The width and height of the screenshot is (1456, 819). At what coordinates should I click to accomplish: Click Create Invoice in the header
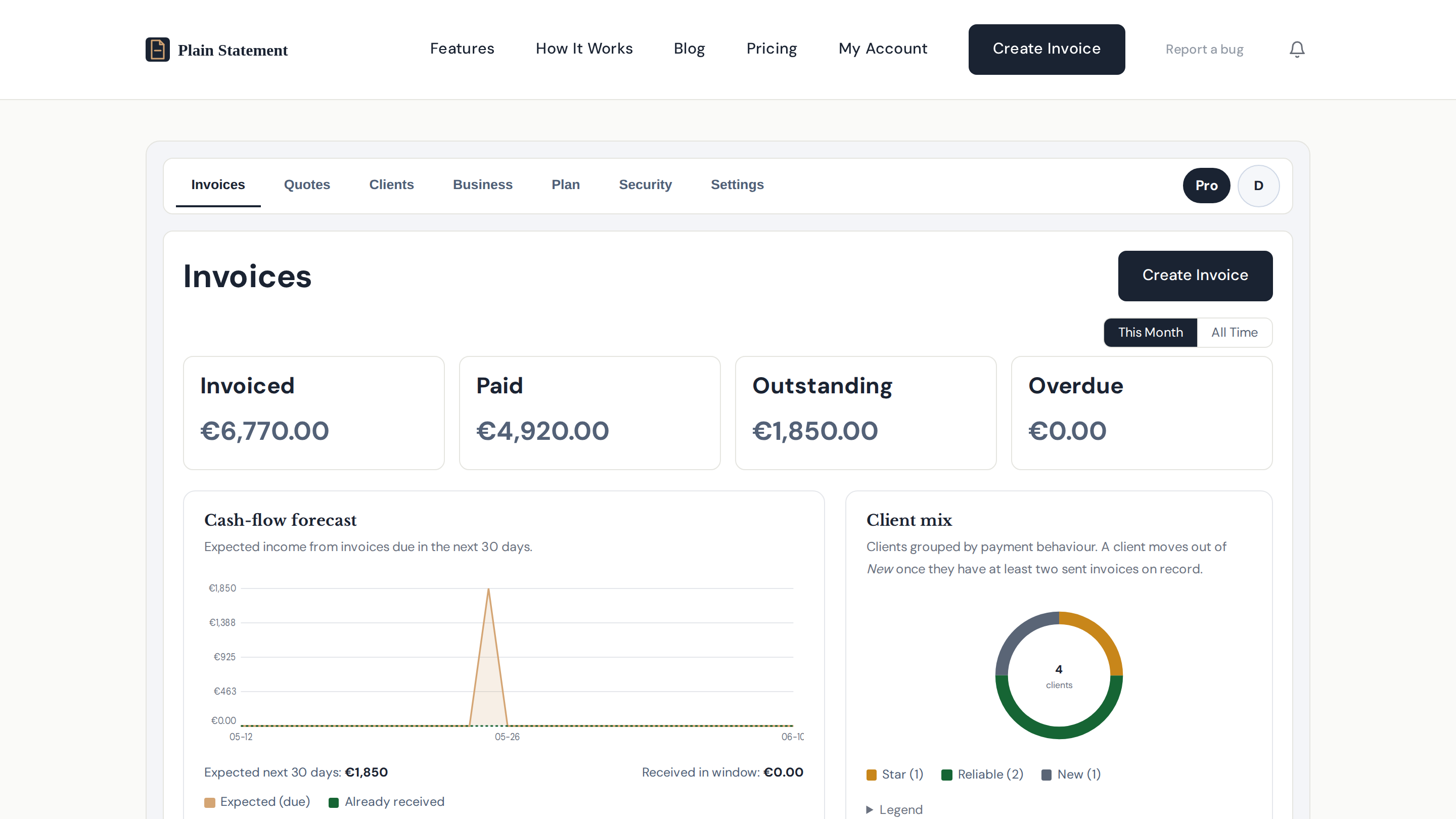click(1046, 49)
